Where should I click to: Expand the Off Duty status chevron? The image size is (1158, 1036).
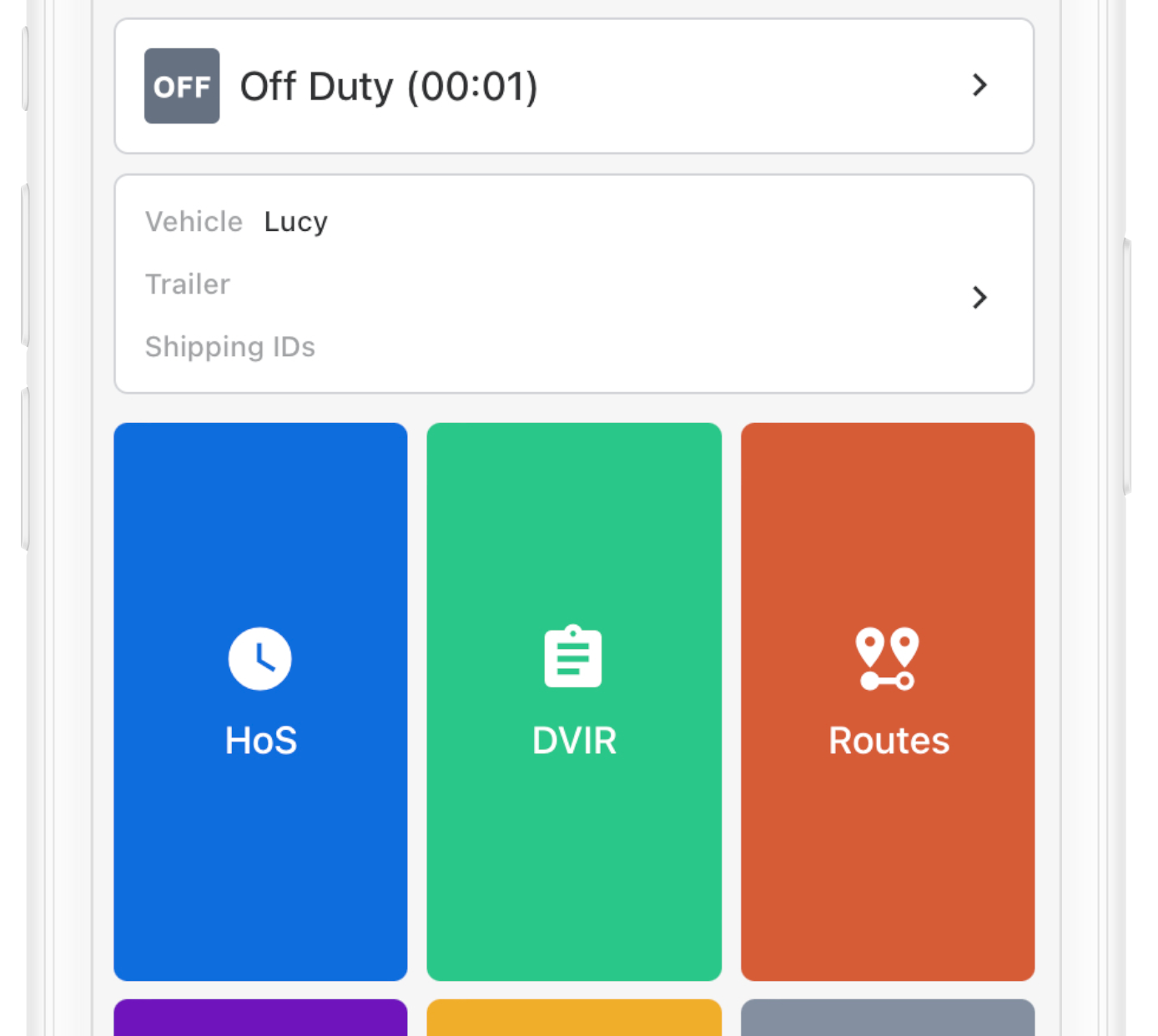(979, 85)
